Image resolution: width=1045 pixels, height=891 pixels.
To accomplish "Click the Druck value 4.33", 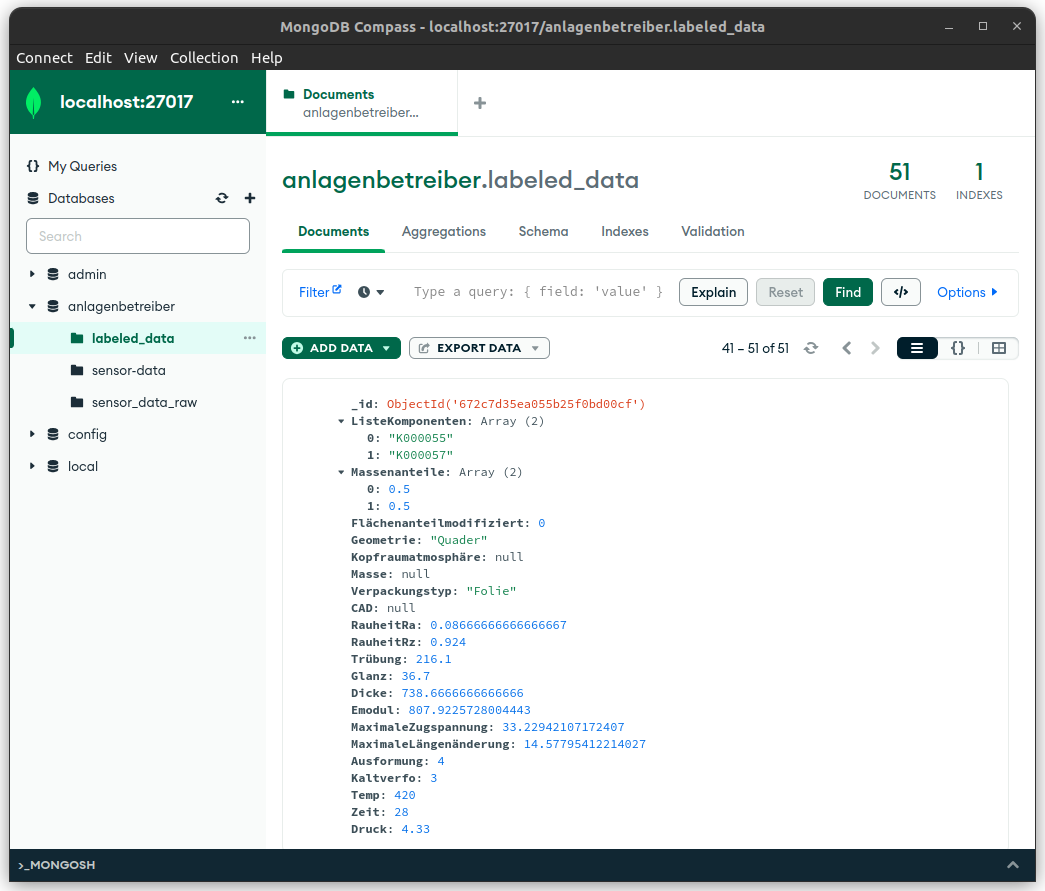I will 415,830.
